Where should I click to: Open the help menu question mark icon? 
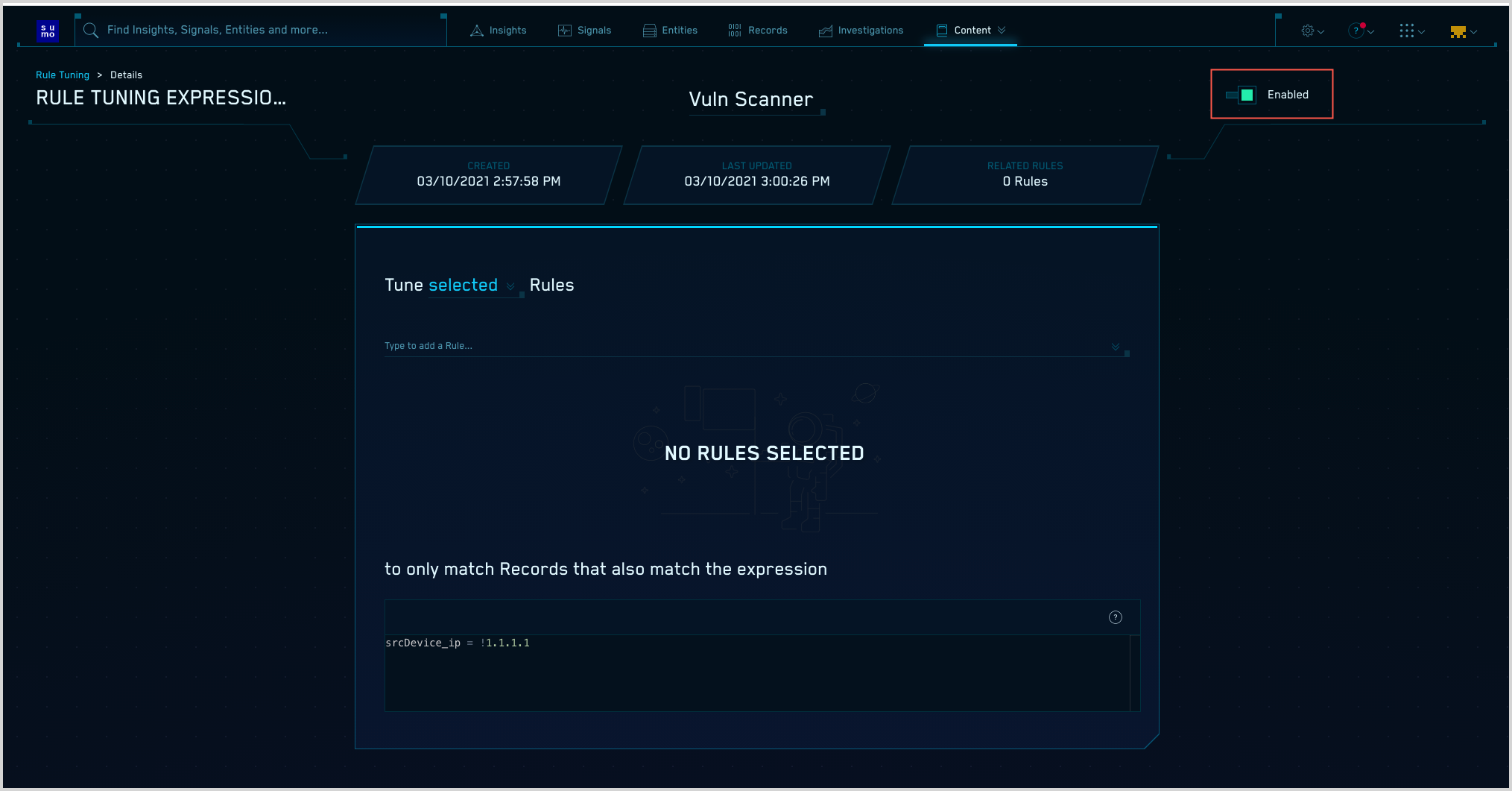tap(1356, 31)
